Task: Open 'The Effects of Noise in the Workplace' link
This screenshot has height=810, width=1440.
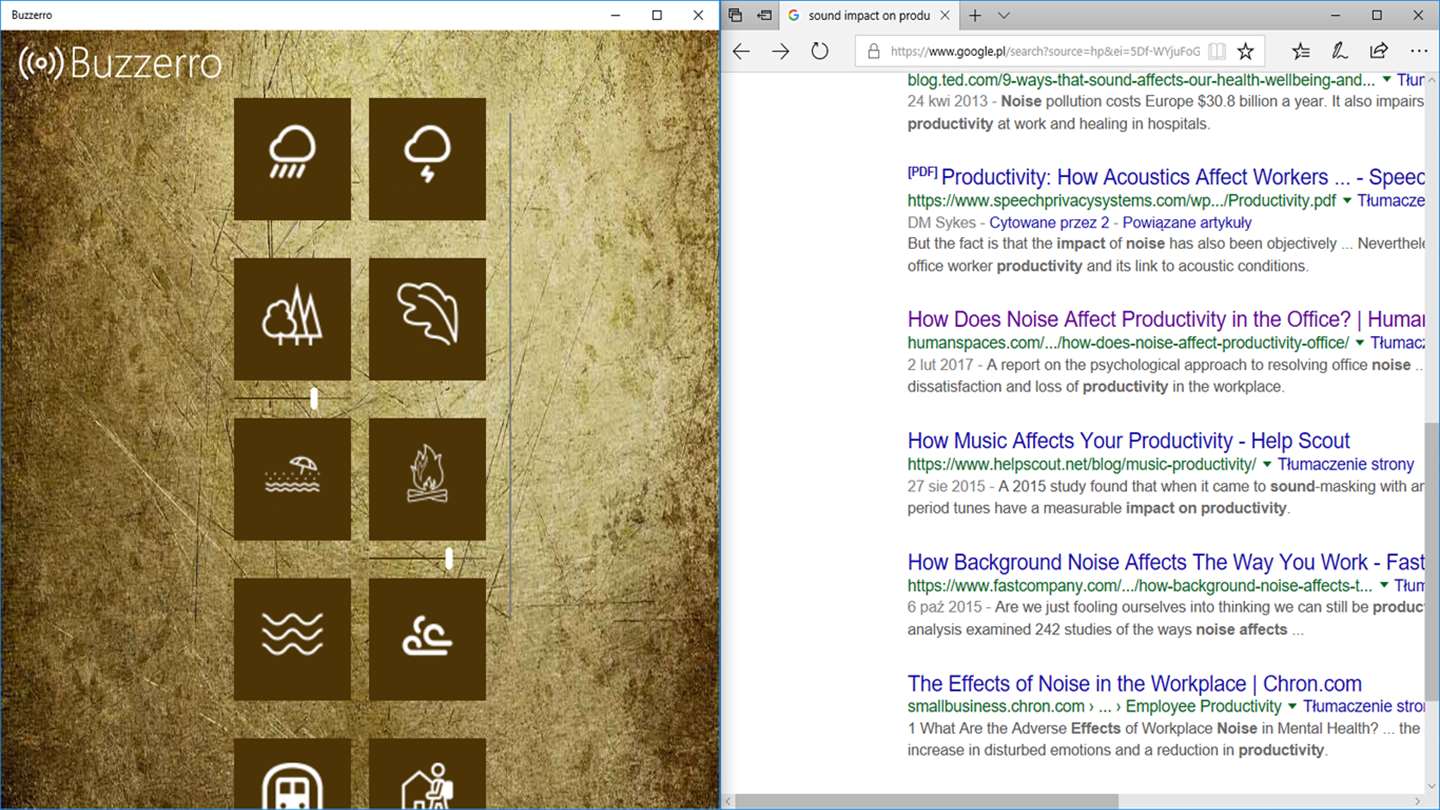Action: coord(1135,684)
